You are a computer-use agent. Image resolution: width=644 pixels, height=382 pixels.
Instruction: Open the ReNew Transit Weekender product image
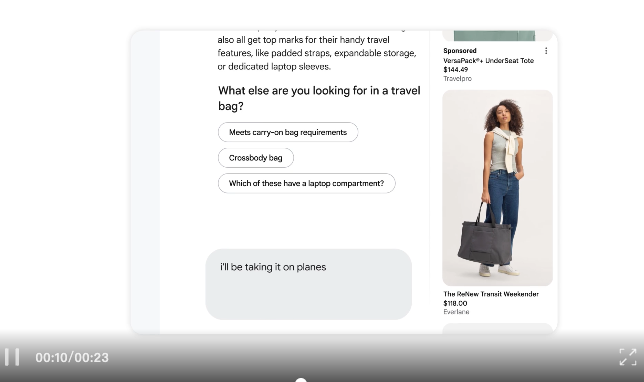click(497, 188)
